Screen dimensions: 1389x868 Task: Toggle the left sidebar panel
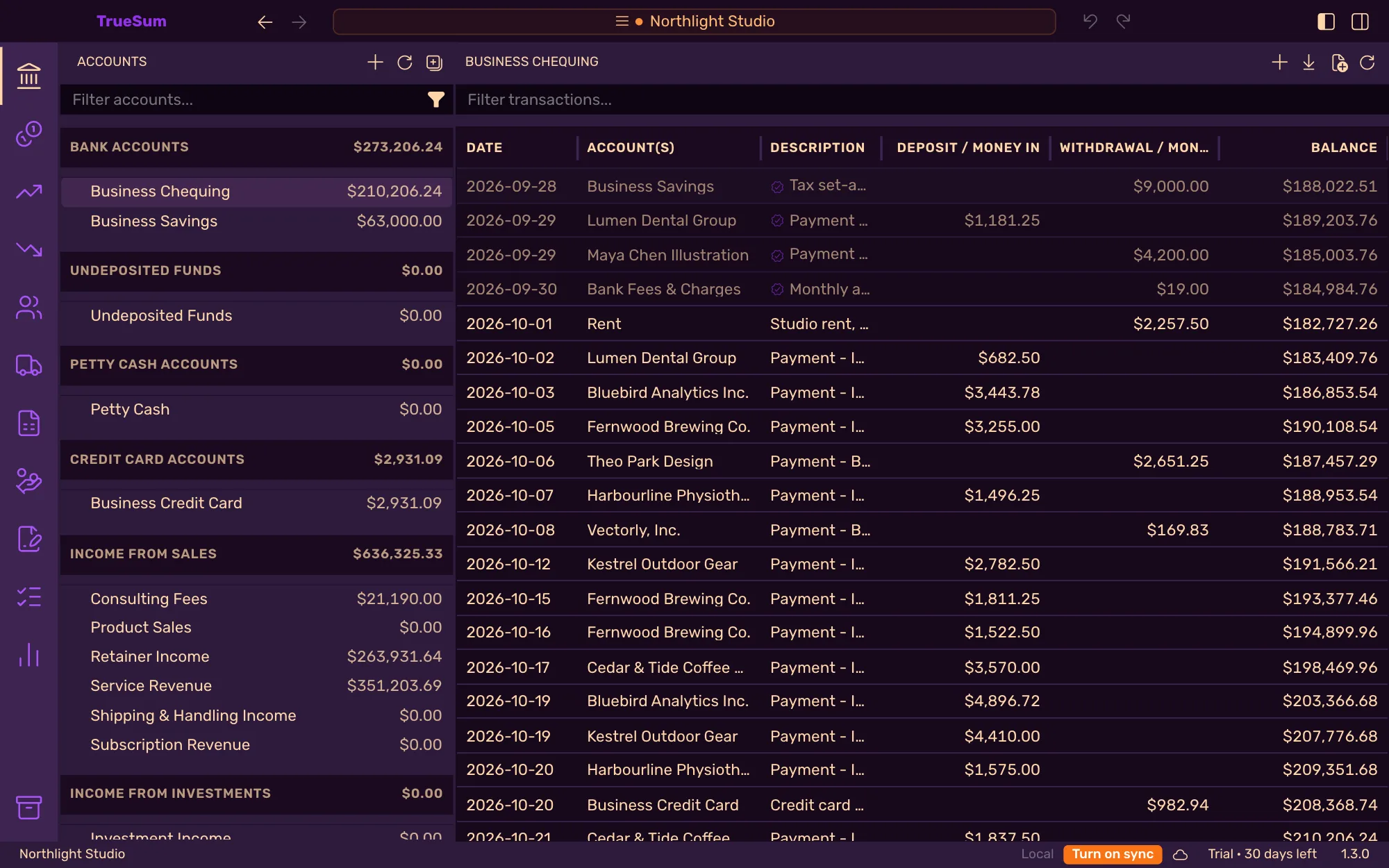1326,22
